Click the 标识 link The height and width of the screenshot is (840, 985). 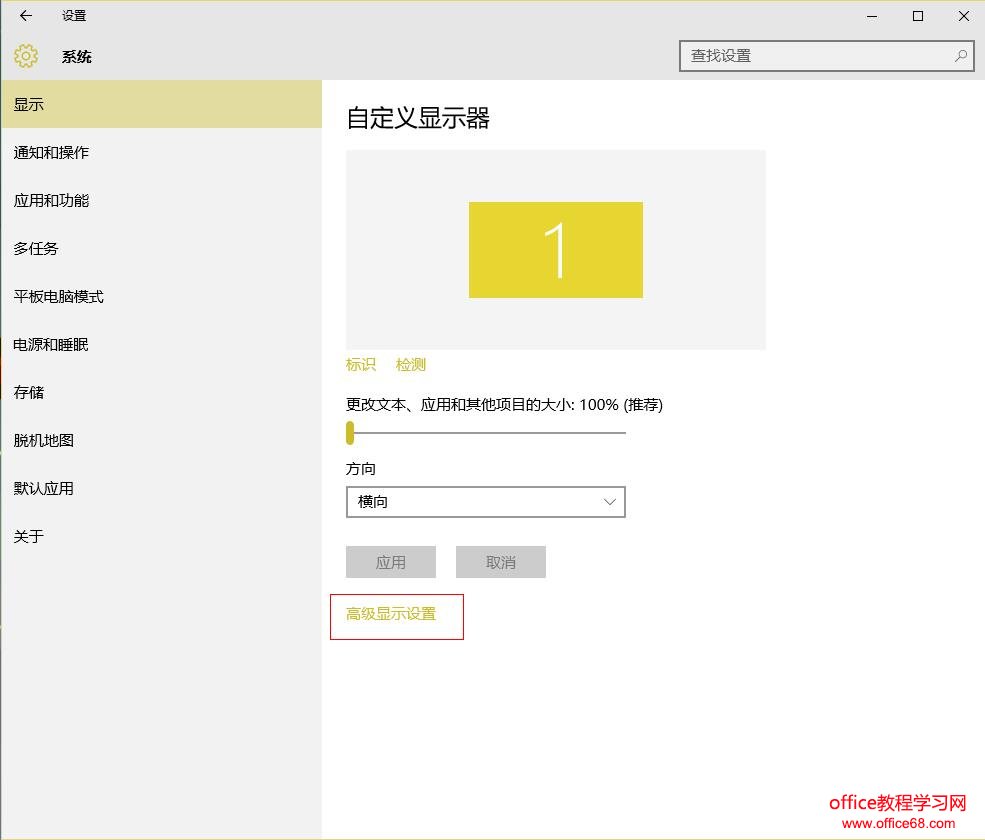(361, 365)
